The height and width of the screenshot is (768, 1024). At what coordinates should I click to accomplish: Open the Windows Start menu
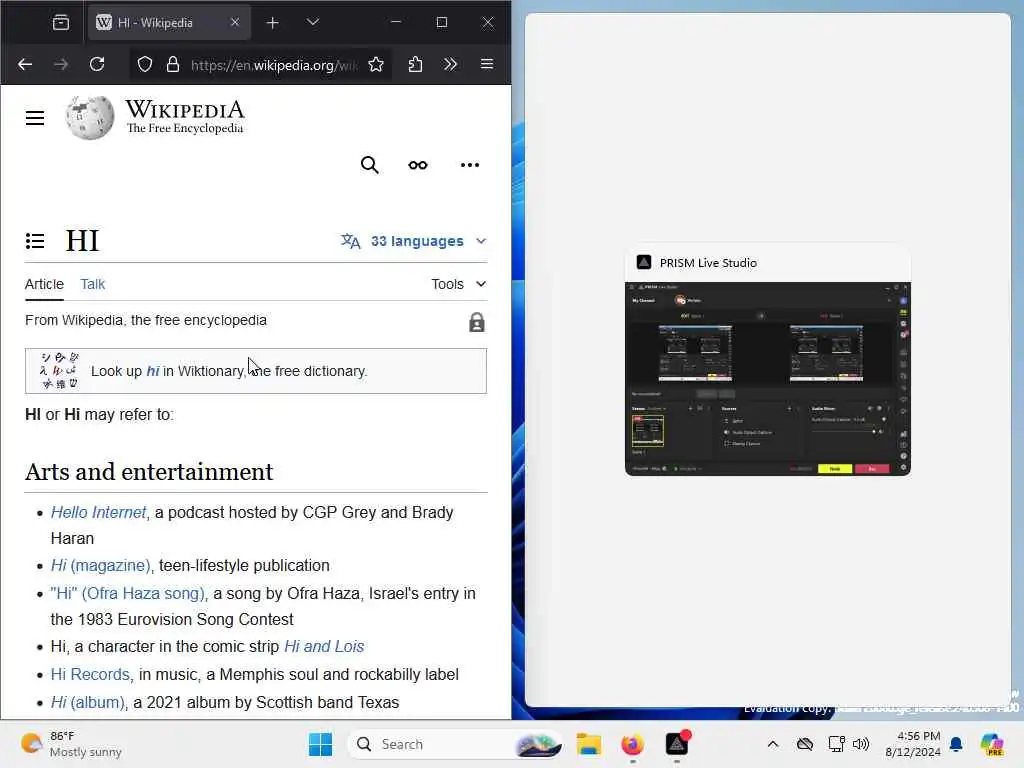point(320,744)
